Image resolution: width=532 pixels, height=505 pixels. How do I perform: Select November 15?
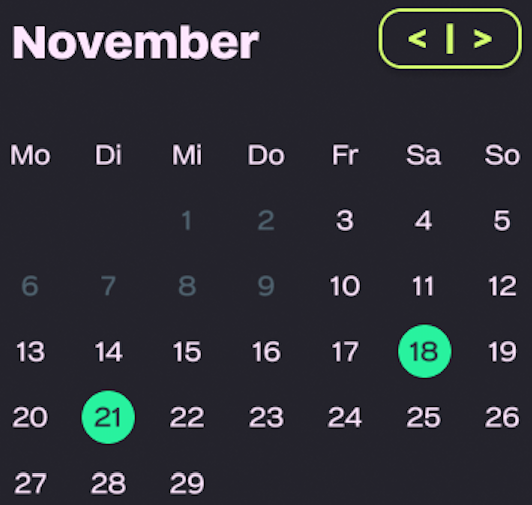(x=187, y=352)
